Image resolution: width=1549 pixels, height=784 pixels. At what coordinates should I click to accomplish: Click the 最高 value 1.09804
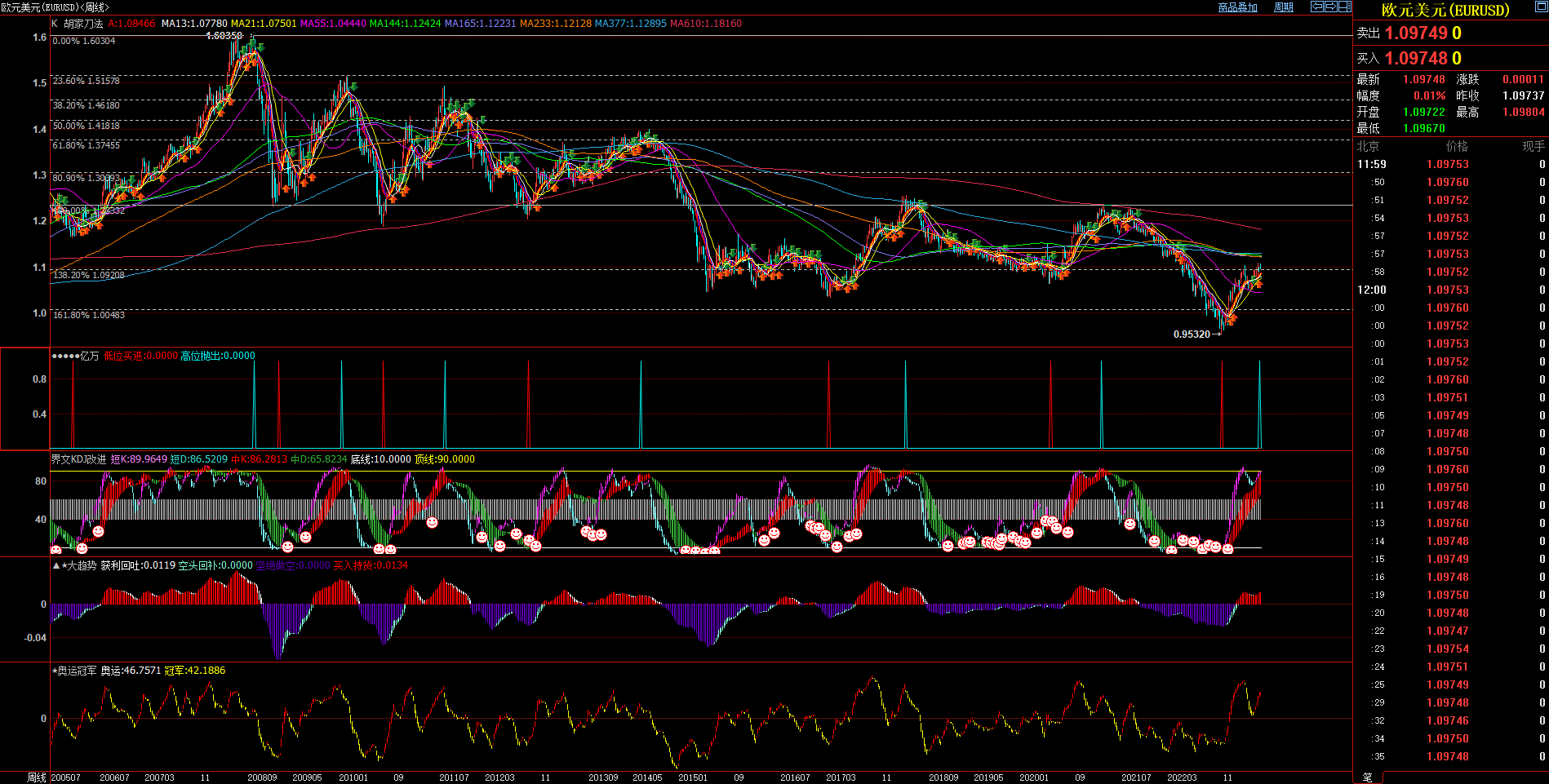(1523, 112)
